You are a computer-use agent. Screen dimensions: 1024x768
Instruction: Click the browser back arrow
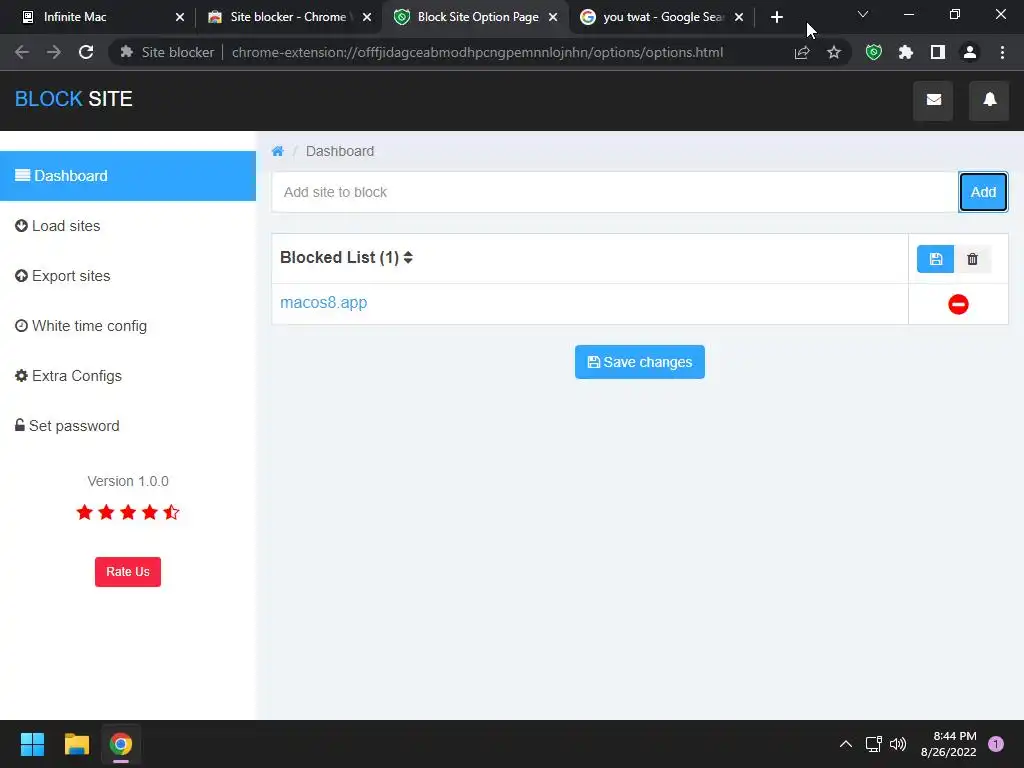pyautogui.click(x=22, y=52)
